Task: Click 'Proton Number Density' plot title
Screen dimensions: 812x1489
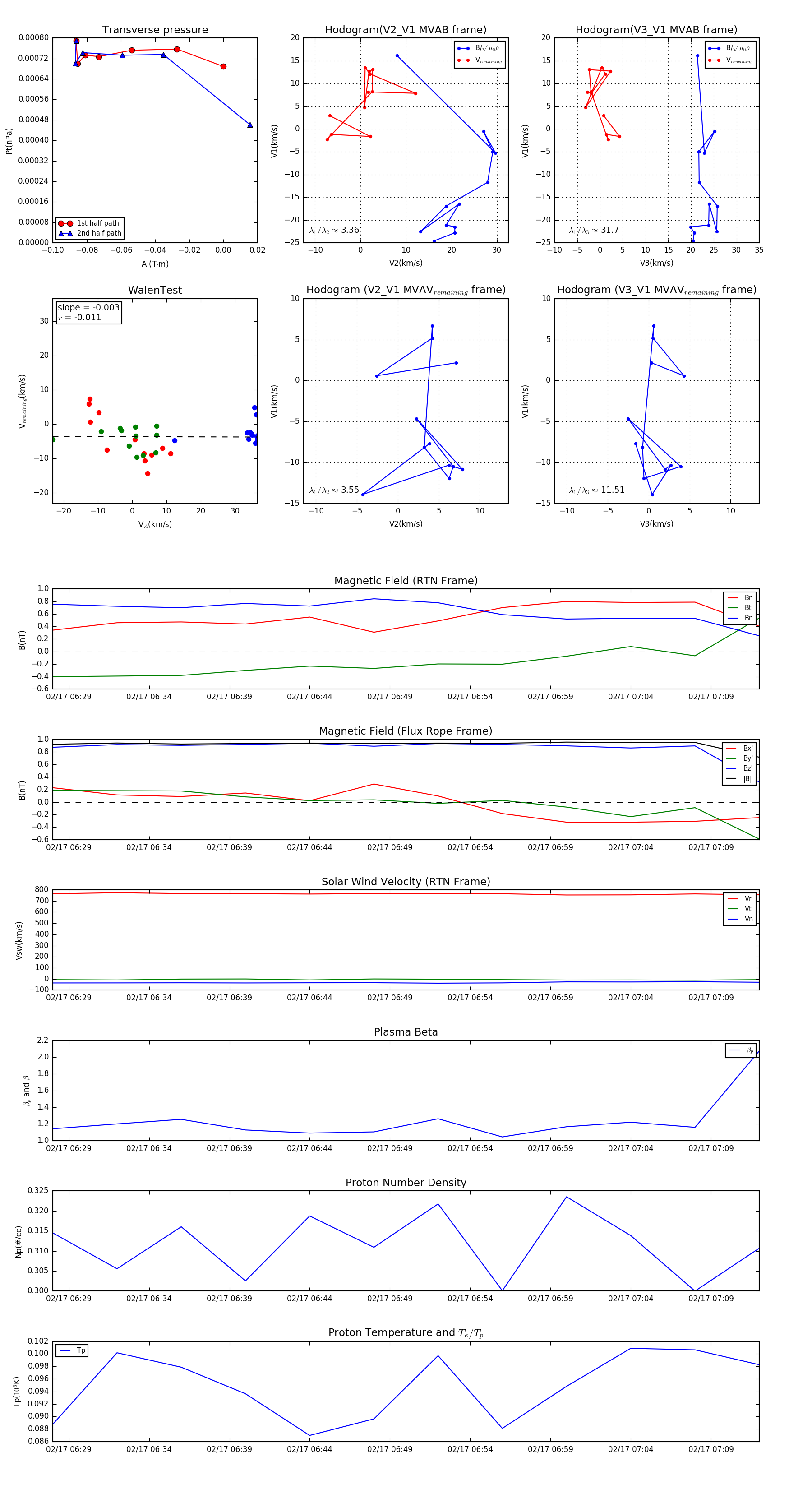Action: (406, 1182)
